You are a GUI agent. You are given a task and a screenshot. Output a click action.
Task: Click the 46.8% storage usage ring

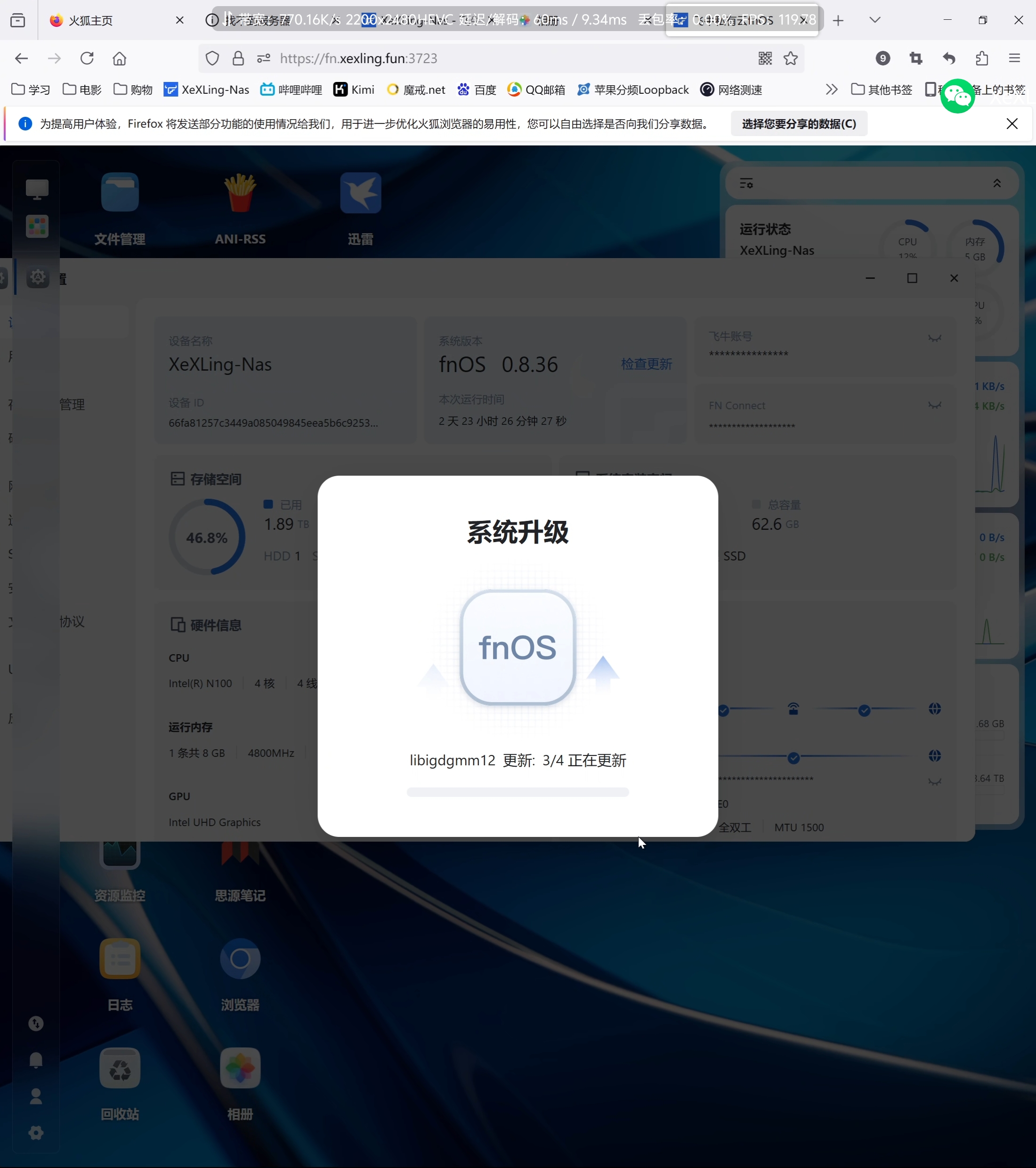point(207,537)
